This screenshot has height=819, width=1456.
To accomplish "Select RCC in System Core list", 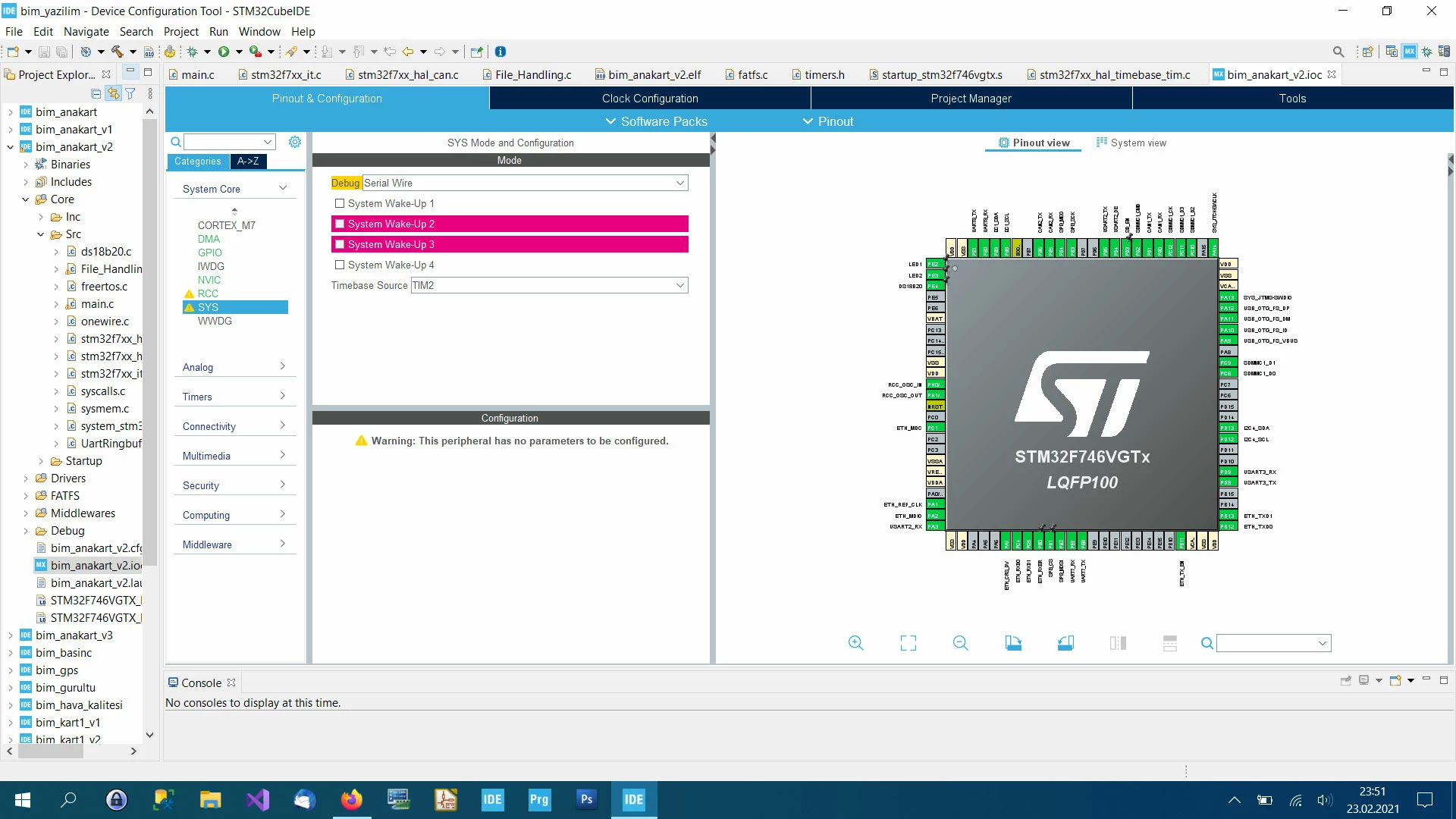I will pos(208,293).
